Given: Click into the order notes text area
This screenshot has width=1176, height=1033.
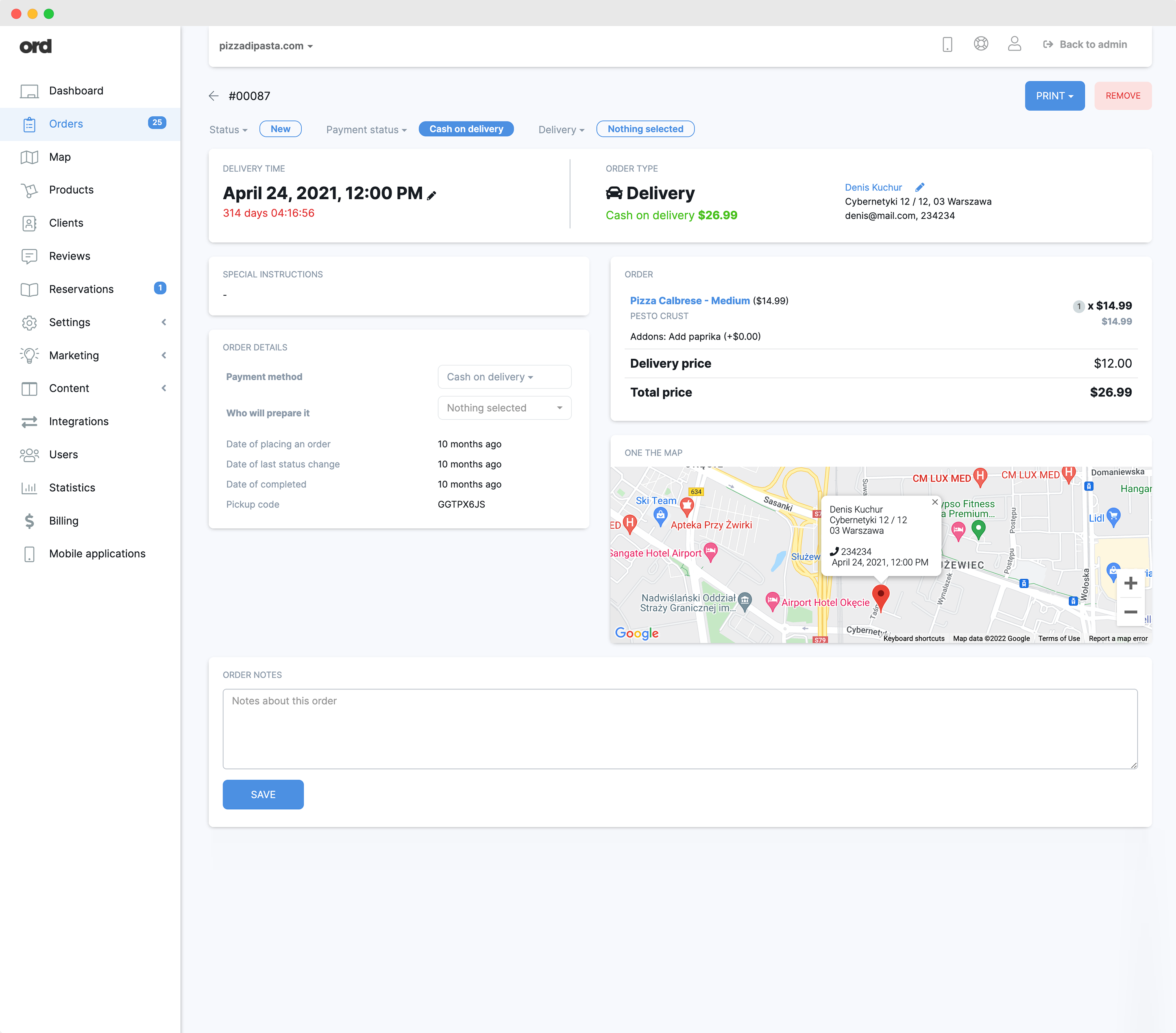Looking at the screenshot, I should [679, 728].
